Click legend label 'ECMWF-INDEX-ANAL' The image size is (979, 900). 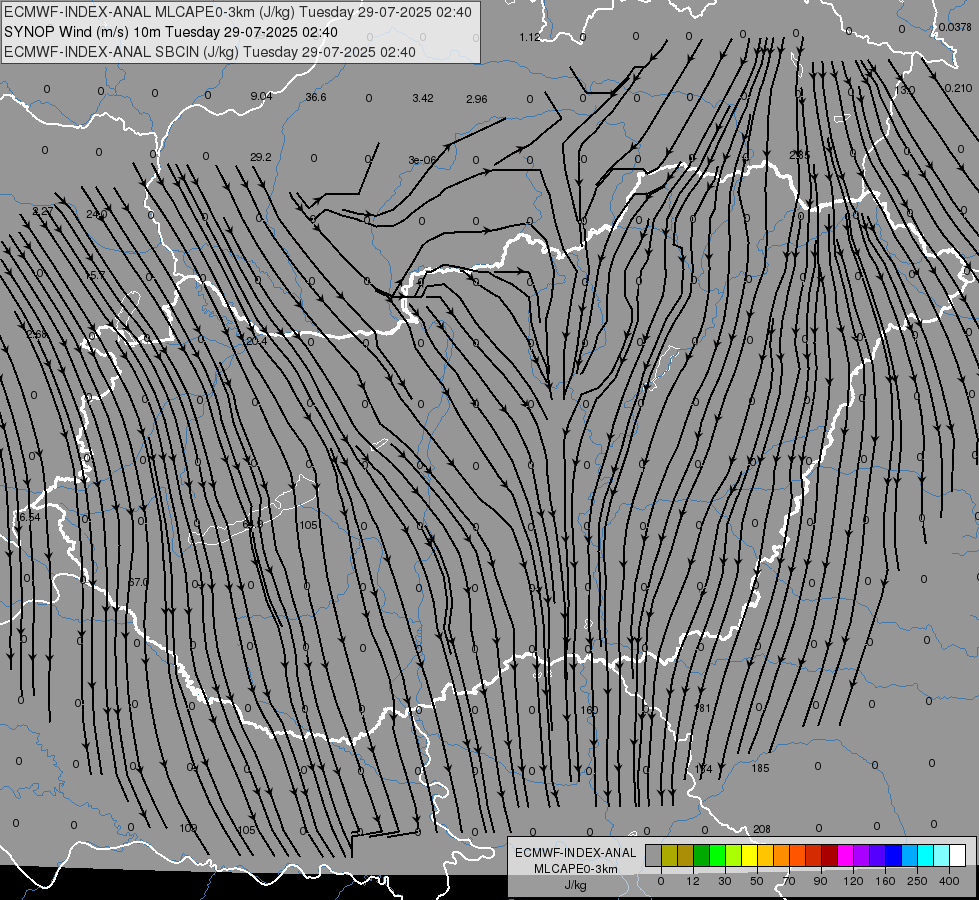coord(575,853)
